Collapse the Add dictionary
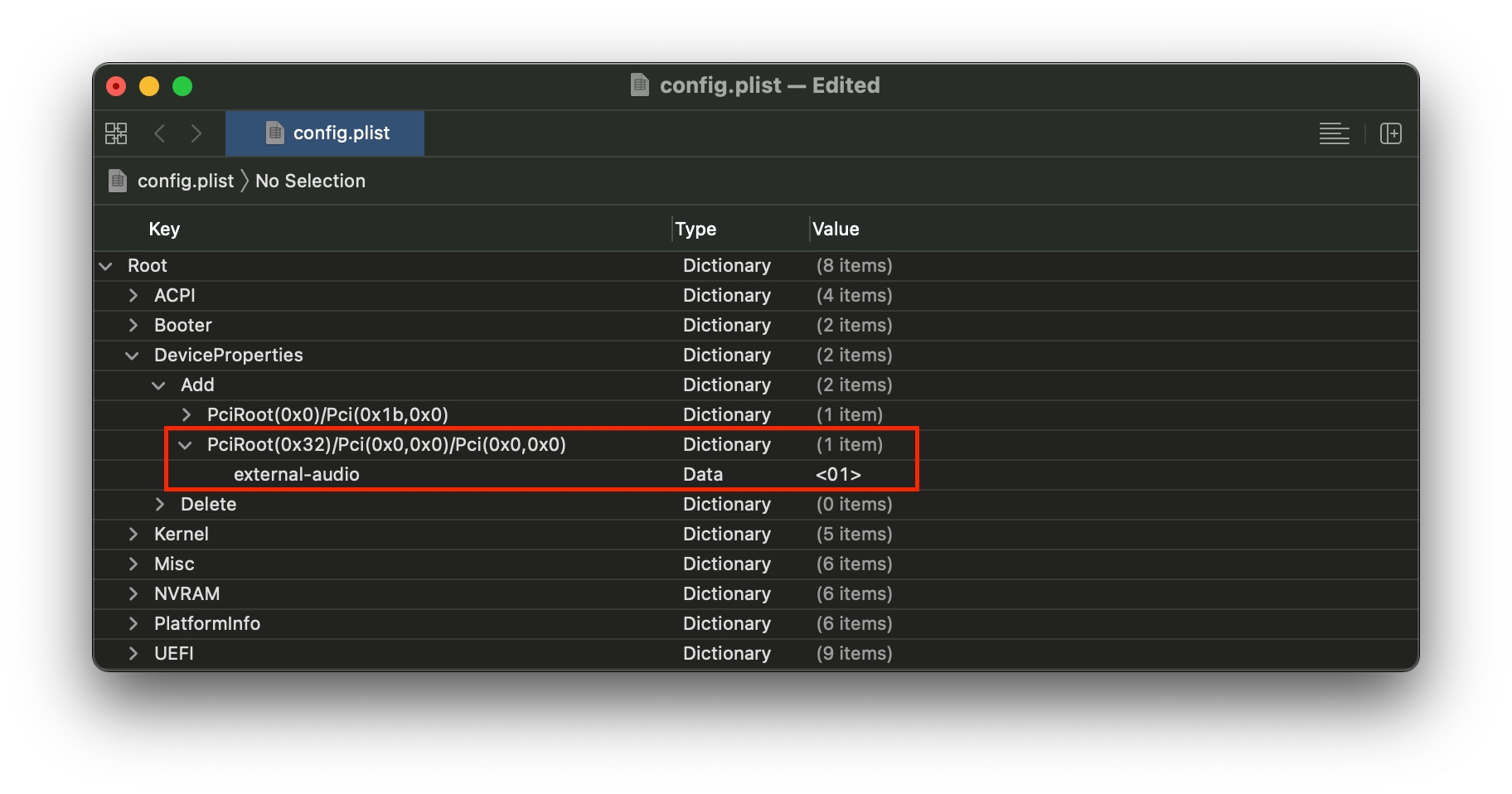The height and width of the screenshot is (794, 1512). point(158,385)
